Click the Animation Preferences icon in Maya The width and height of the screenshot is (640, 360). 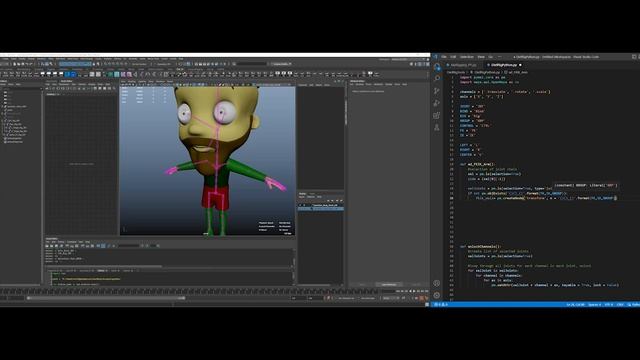click(x=427, y=298)
